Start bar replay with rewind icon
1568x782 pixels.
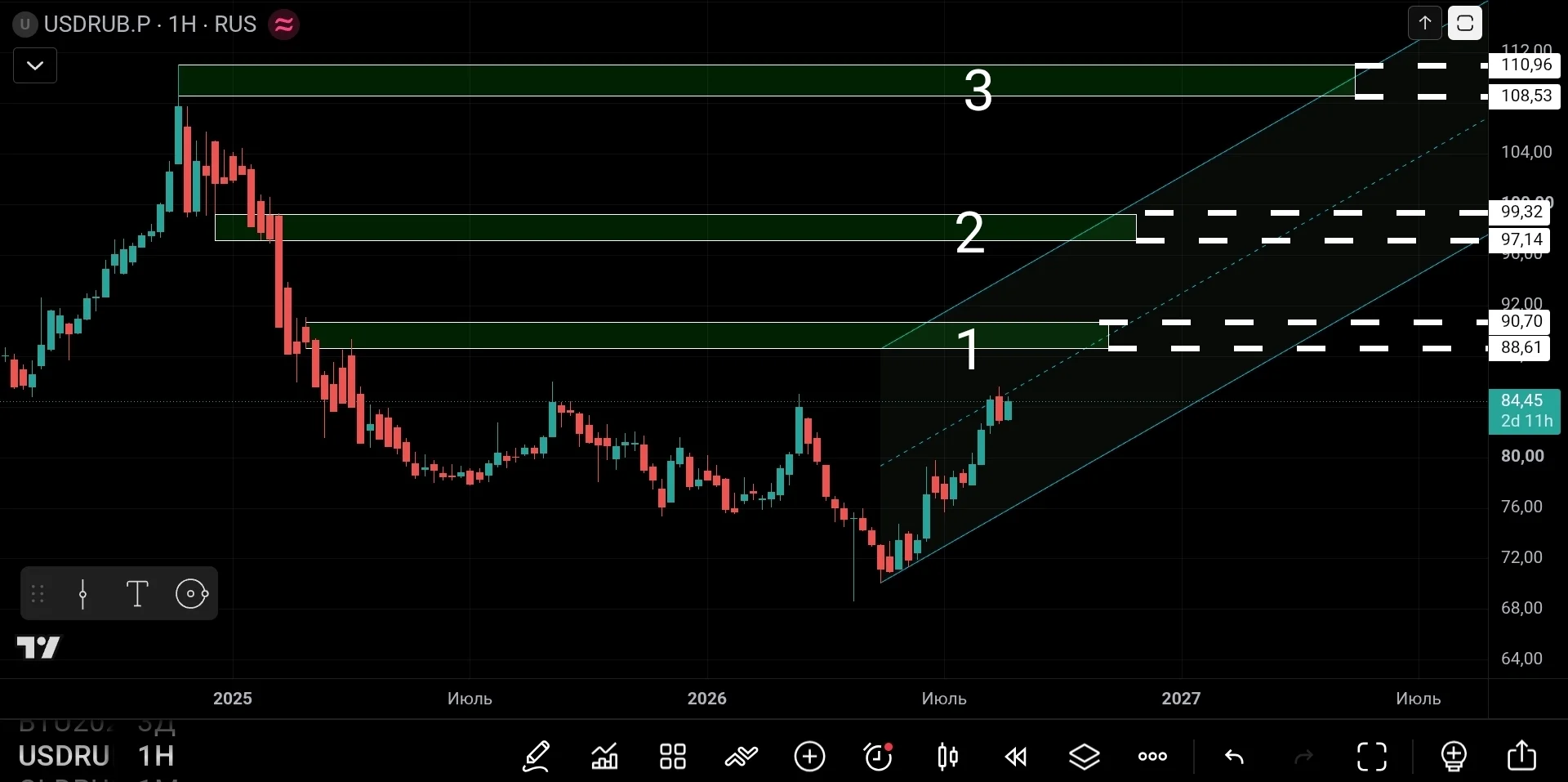click(x=1016, y=757)
